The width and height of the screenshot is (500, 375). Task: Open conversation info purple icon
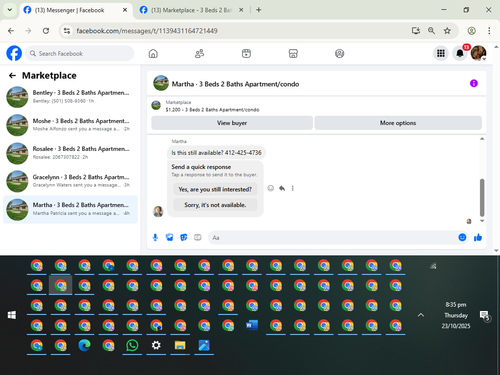point(474,83)
